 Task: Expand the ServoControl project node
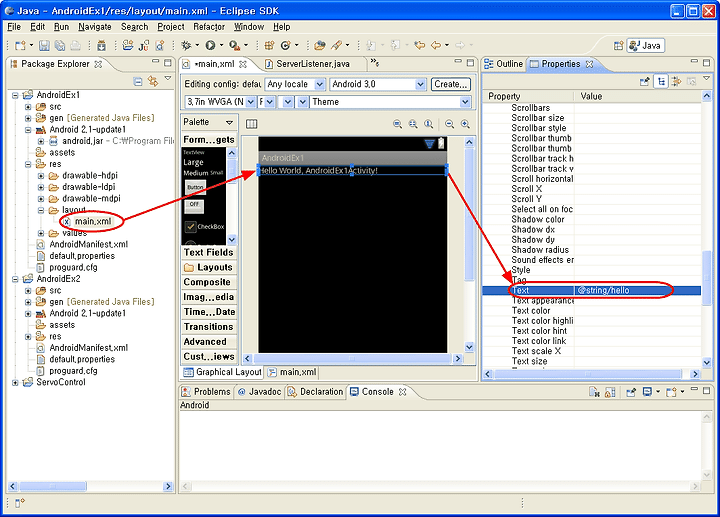pyautogui.click(x=15, y=382)
